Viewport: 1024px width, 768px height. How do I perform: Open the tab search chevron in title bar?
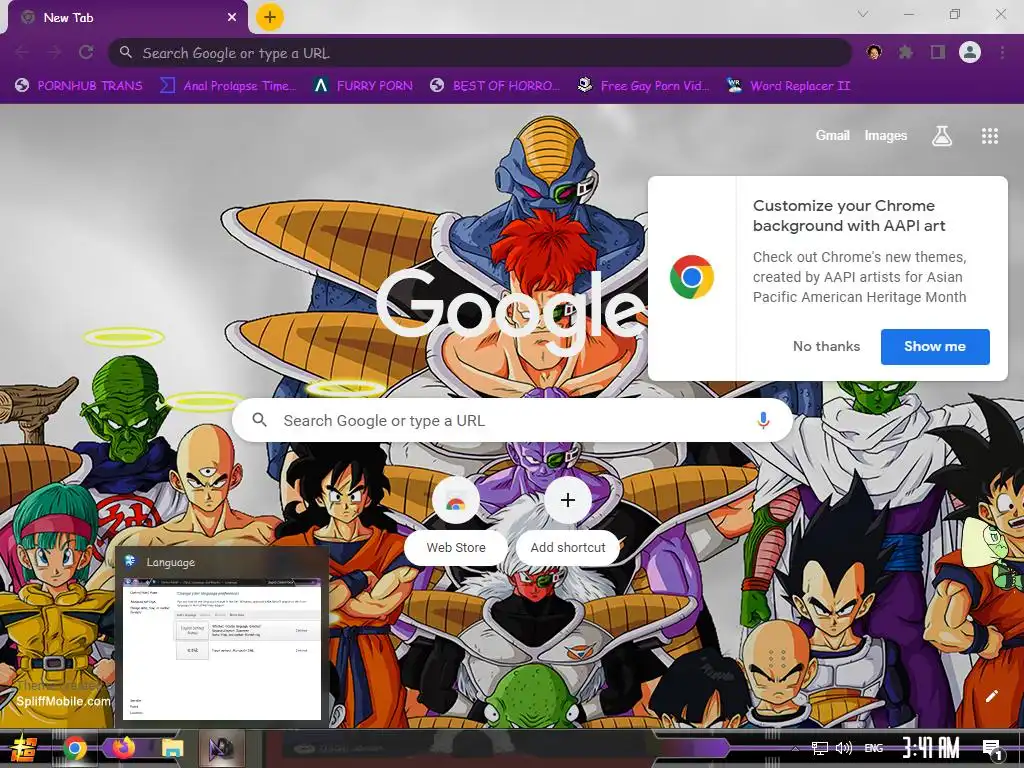pos(863,14)
